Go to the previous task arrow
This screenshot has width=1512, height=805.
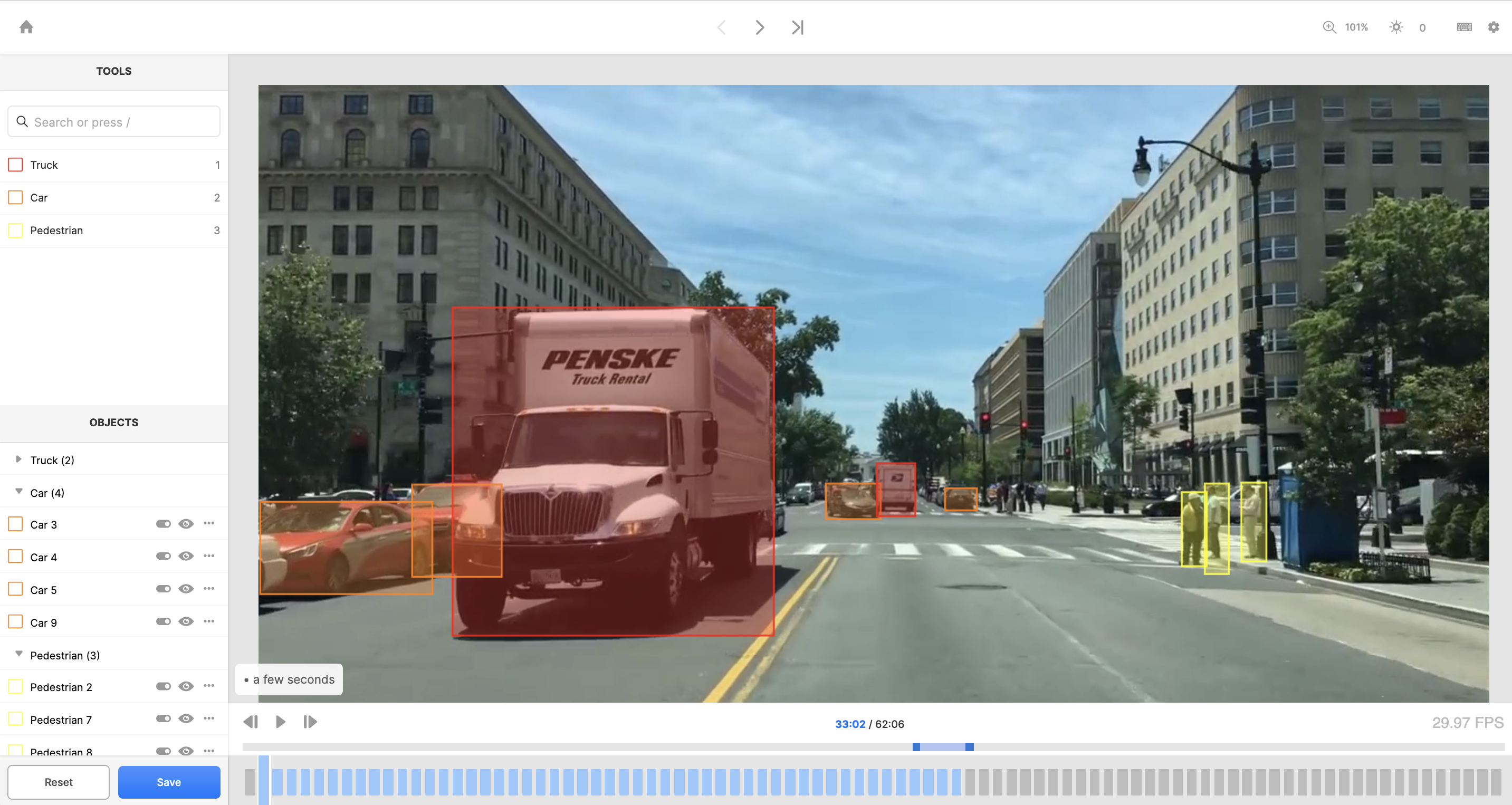pos(722,27)
